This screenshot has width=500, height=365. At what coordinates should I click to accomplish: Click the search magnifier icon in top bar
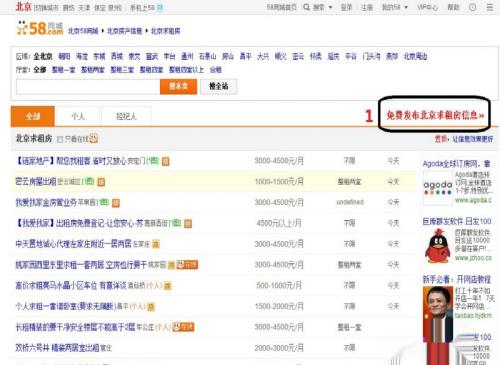pos(306,7)
